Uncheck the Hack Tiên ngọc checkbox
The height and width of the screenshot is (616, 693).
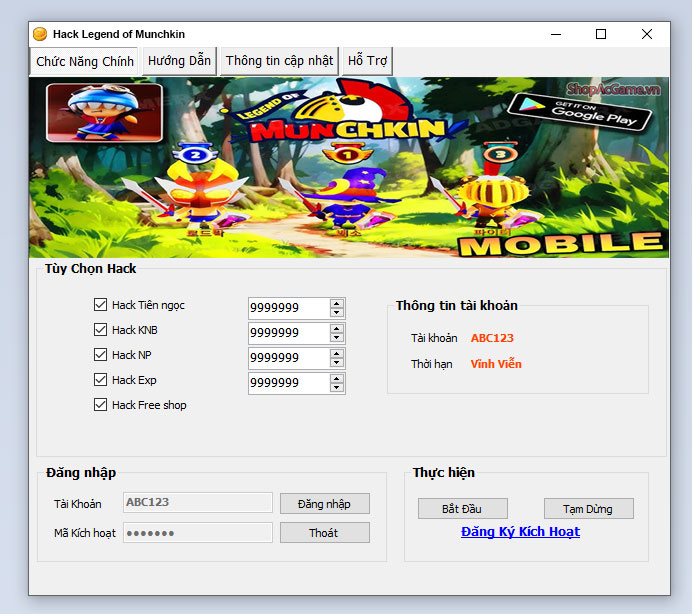[x=100, y=304]
